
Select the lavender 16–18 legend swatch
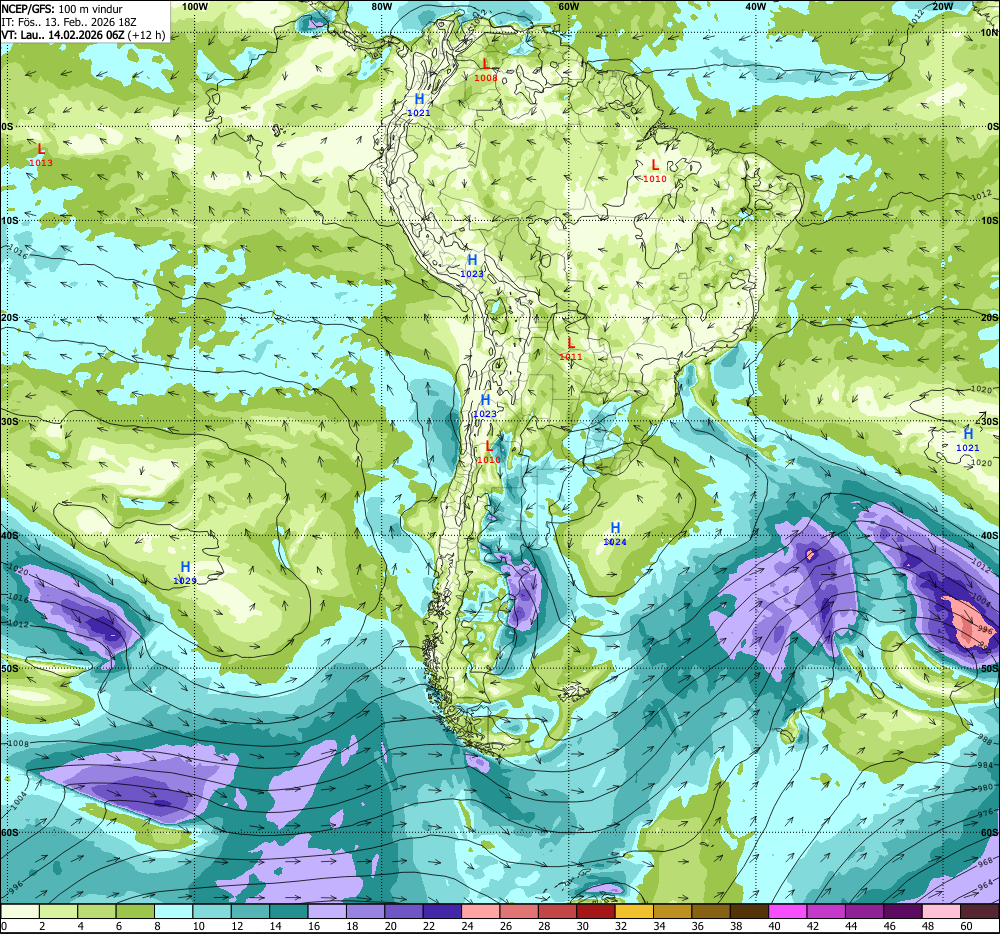tap(327, 911)
